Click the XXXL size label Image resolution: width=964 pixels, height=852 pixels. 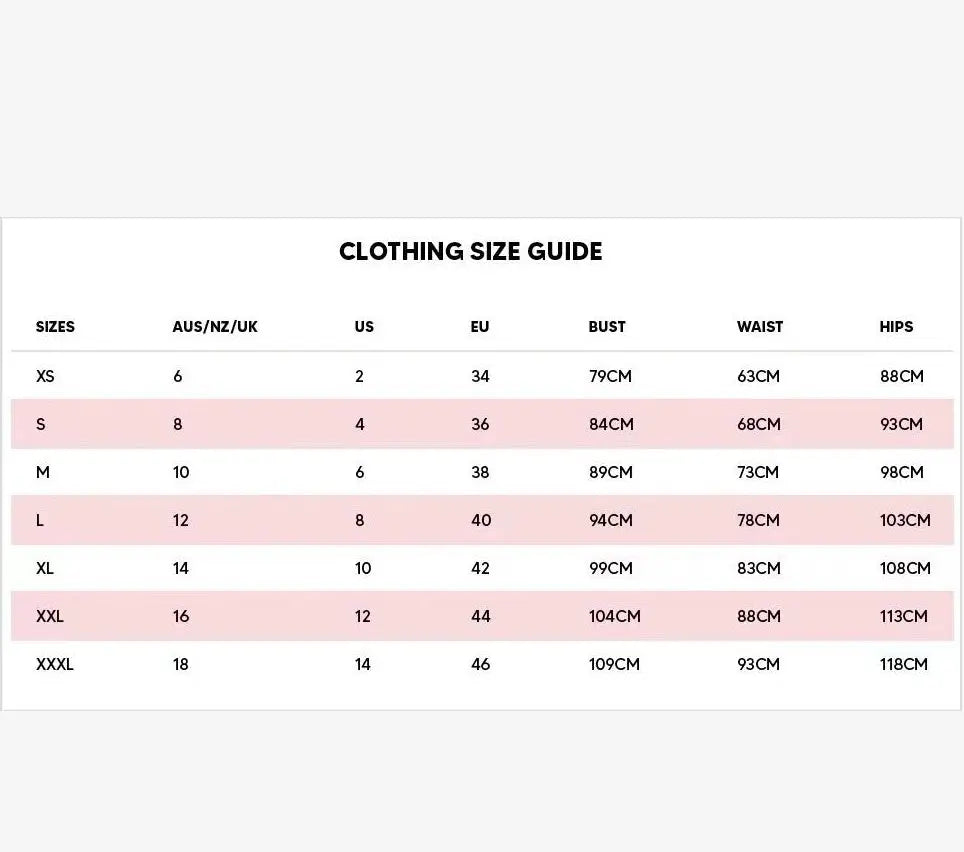tap(55, 665)
